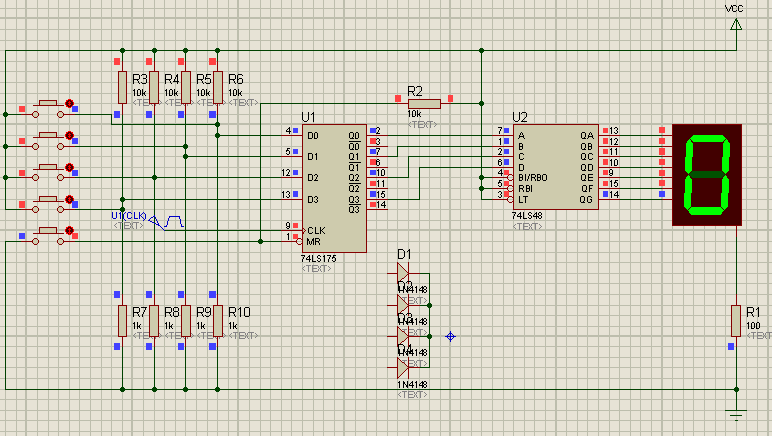
Task: Select the U1(CLK) pulse generator symbol
Action: [166, 222]
